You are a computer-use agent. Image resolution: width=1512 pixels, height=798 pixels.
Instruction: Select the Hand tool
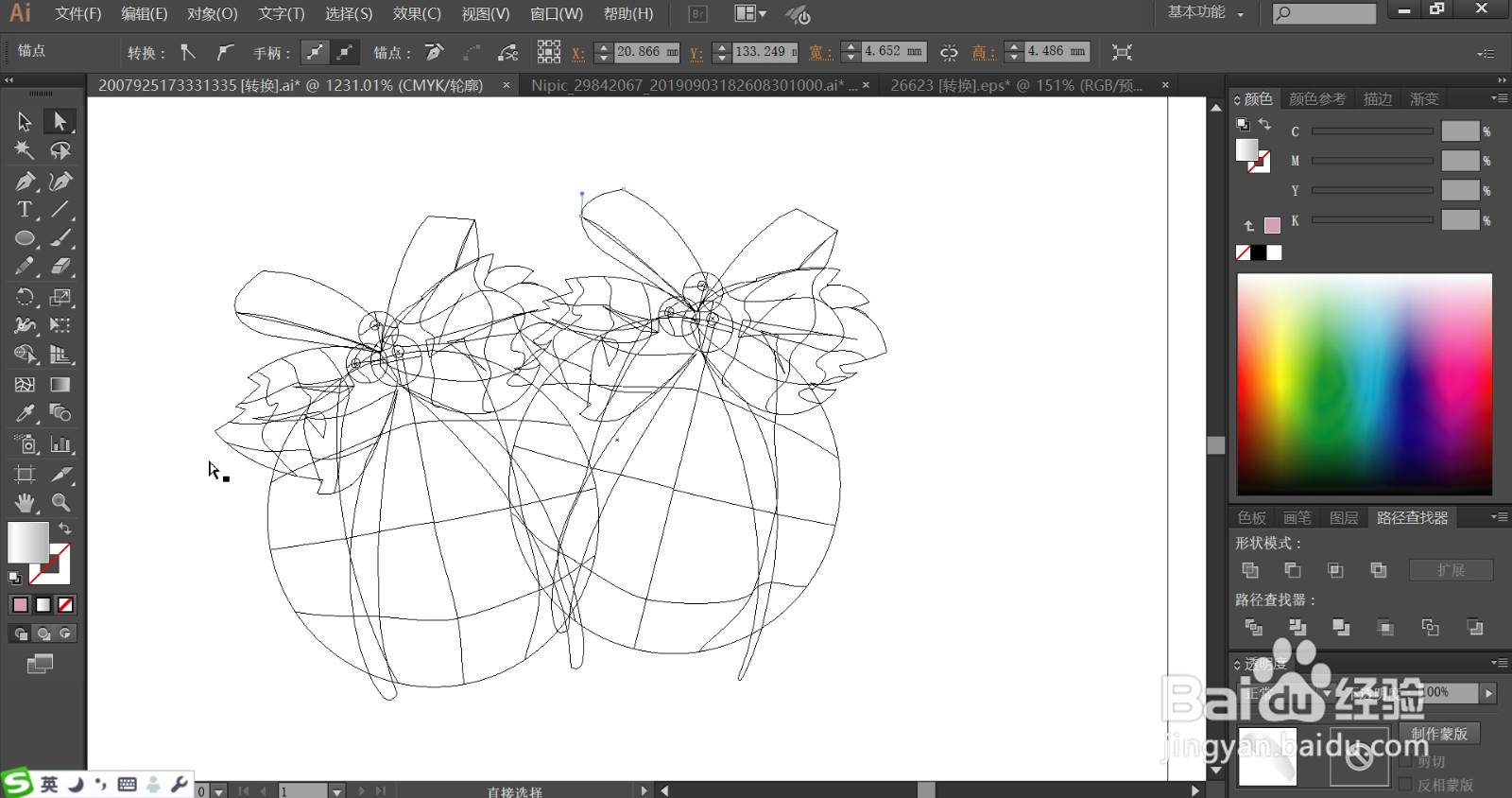[x=25, y=502]
